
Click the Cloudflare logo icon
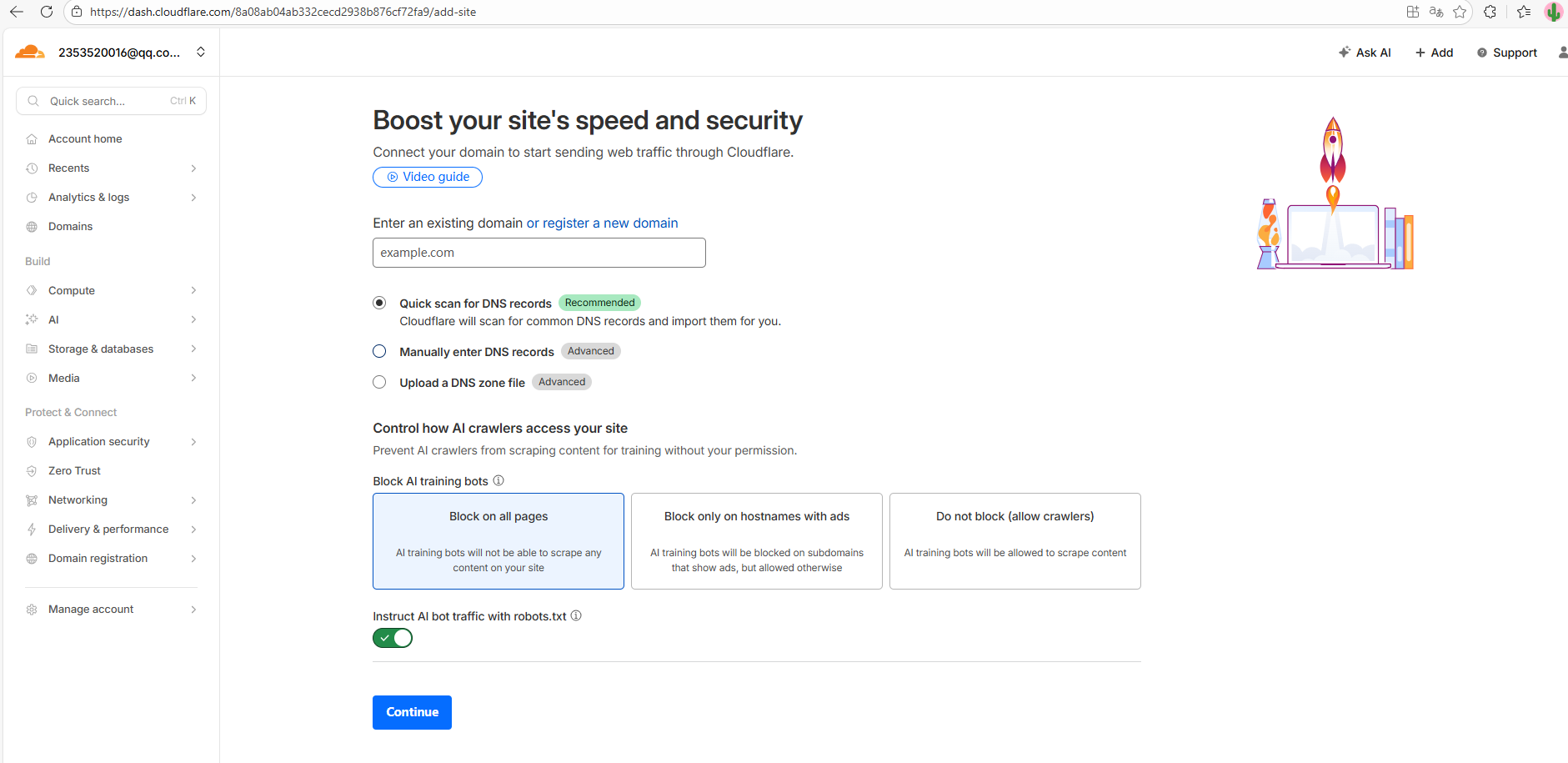pyautogui.click(x=30, y=53)
